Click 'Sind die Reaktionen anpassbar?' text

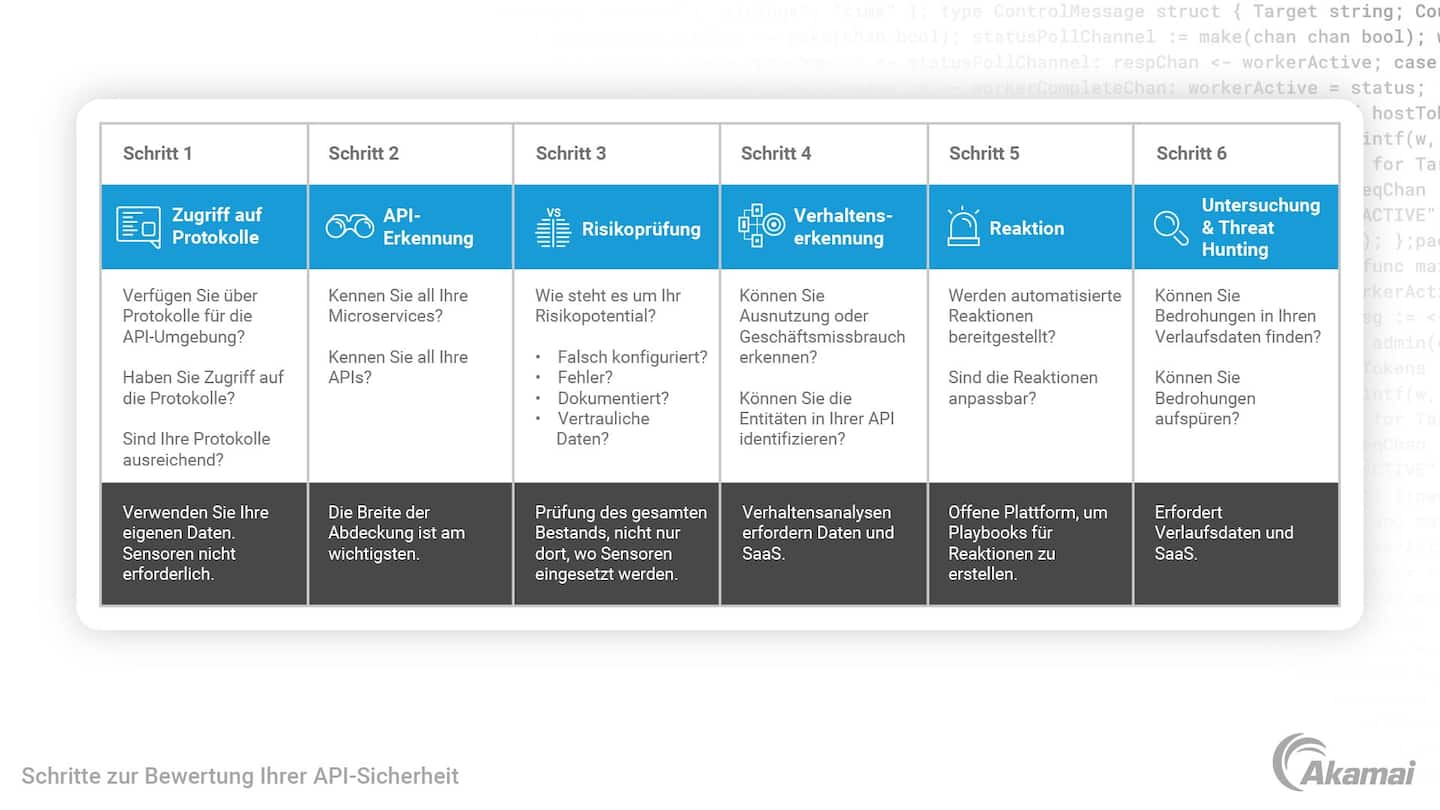[1022, 387]
